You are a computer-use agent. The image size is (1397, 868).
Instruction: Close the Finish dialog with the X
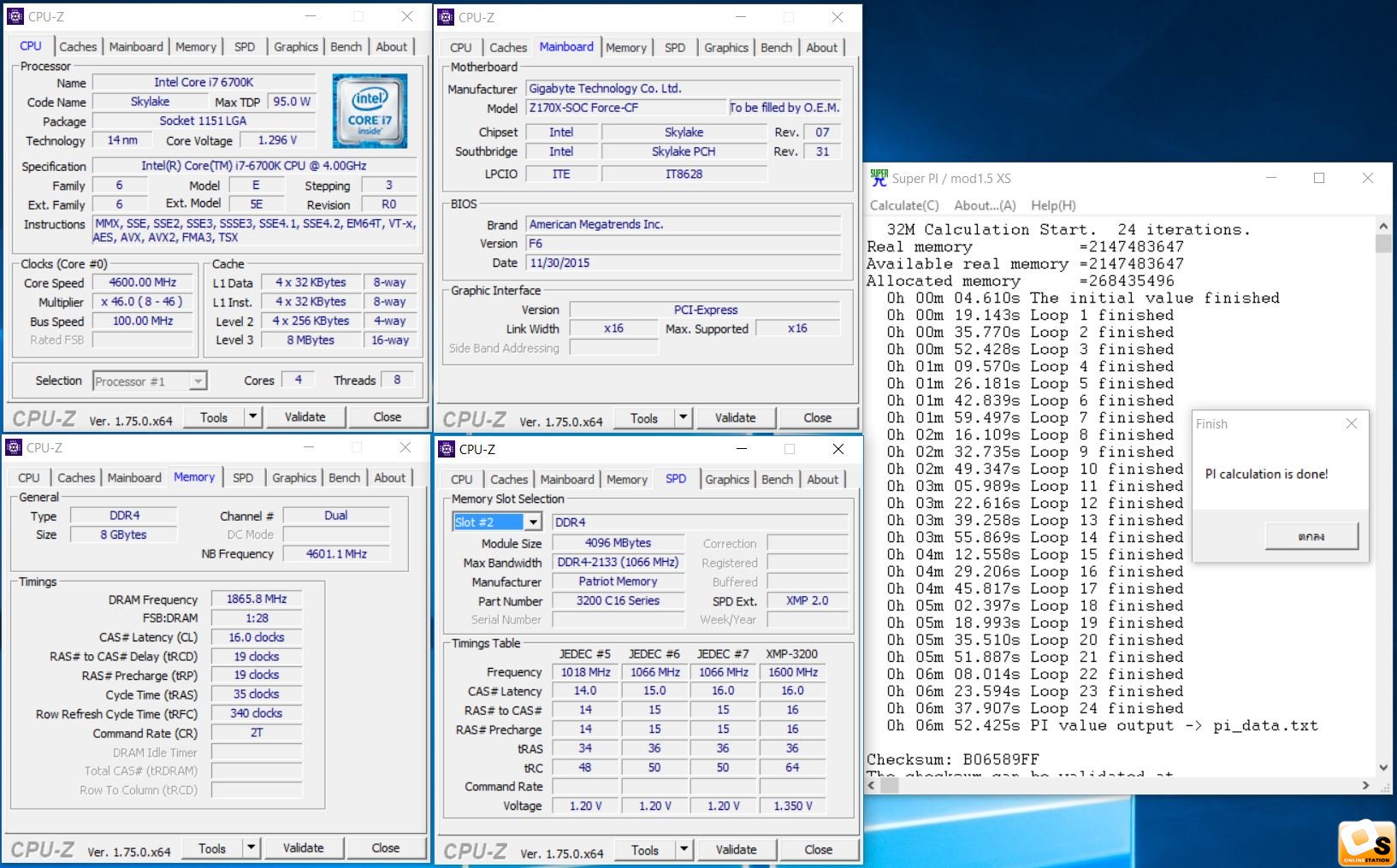pyautogui.click(x=1351, y=423)
